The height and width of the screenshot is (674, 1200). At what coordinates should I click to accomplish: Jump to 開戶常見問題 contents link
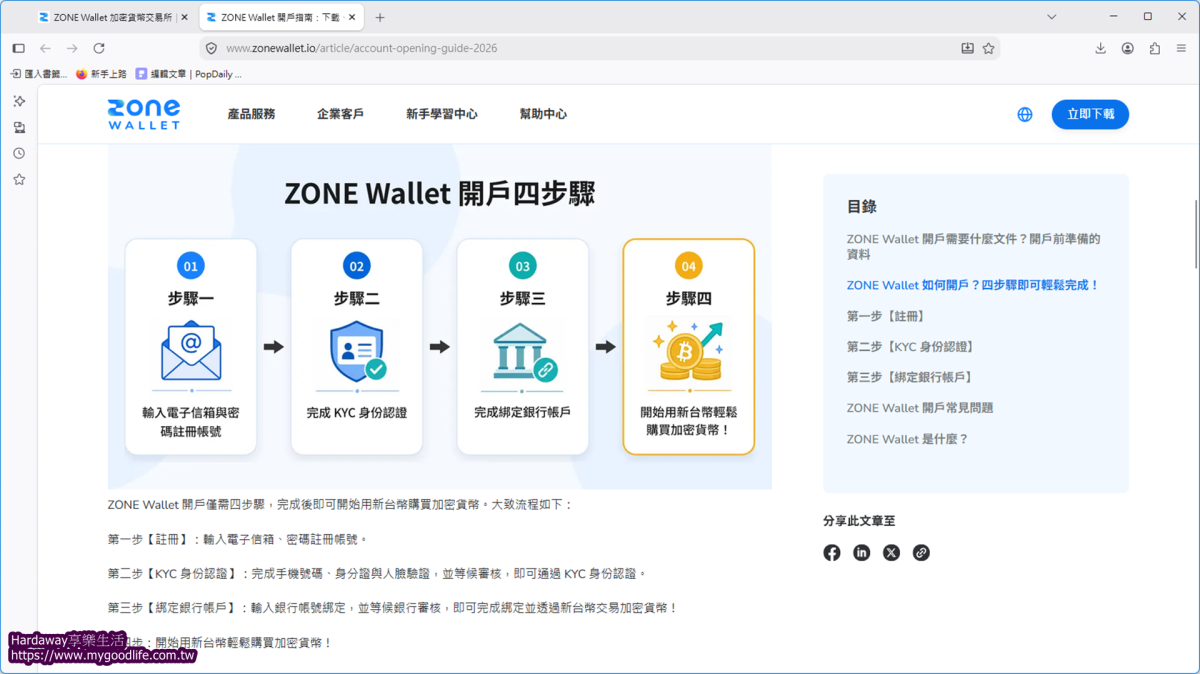920,408
